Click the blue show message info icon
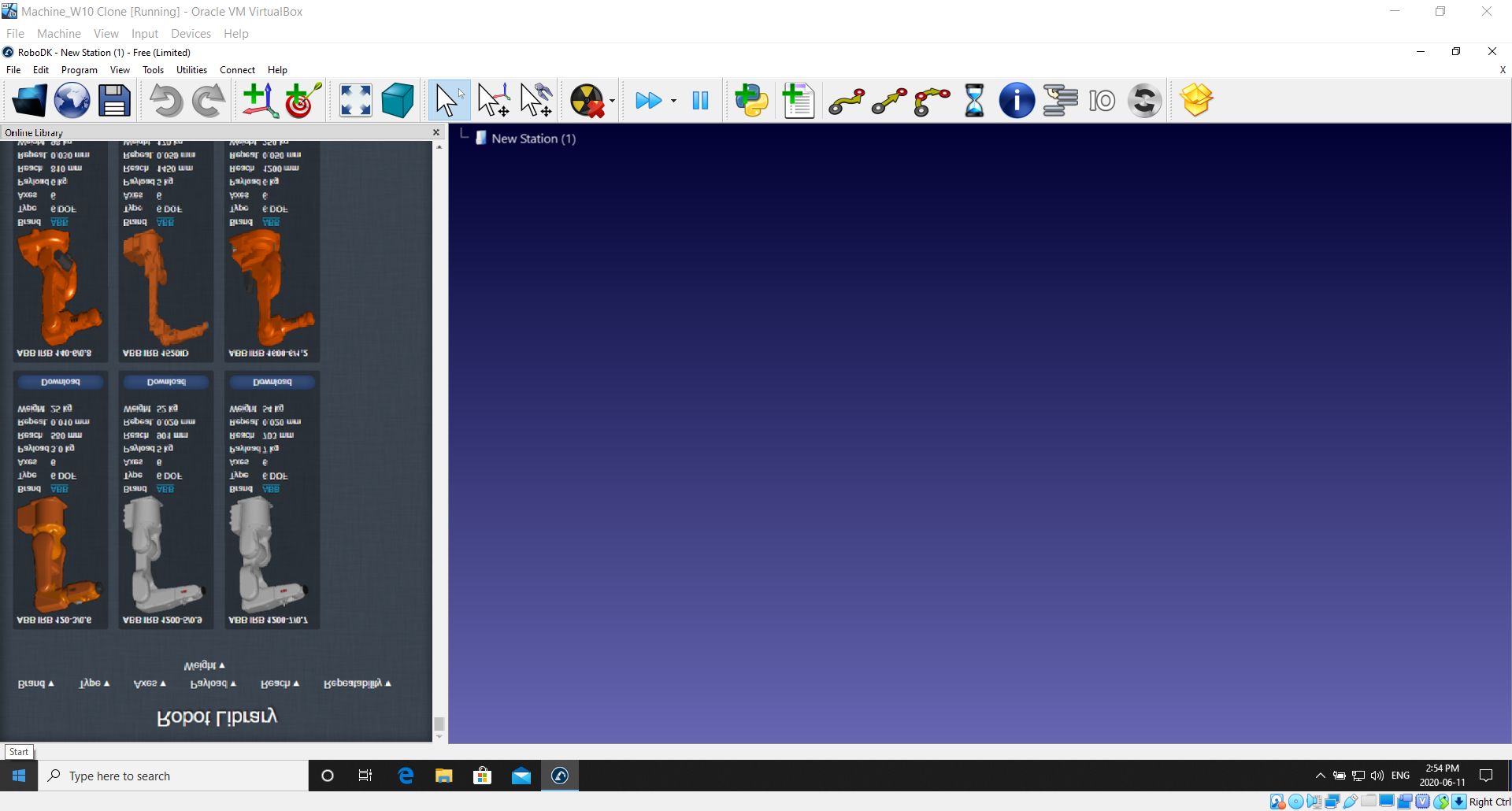 pos(1017,101)
